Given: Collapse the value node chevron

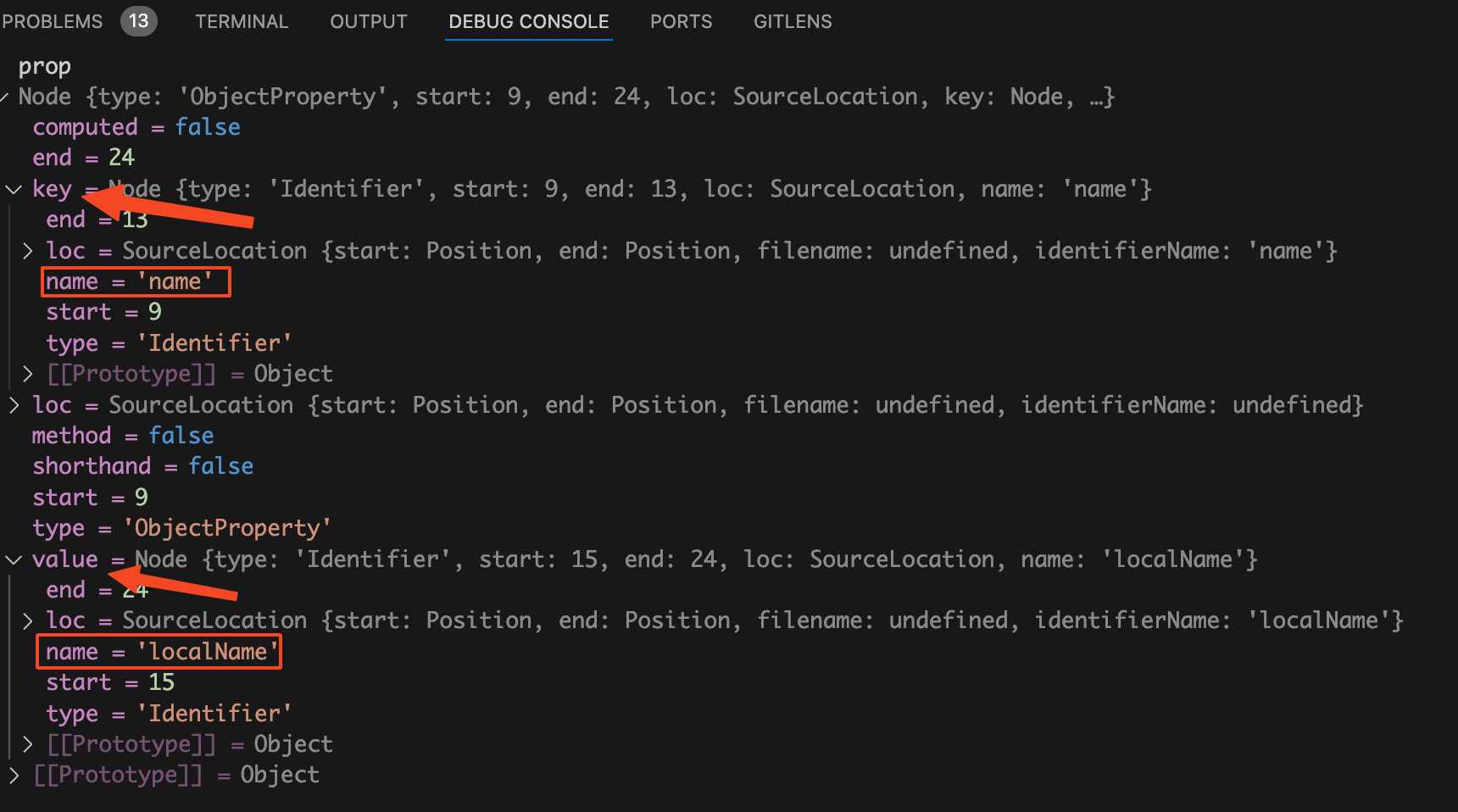Looking at the screenshot, I should tap(14, 559).
